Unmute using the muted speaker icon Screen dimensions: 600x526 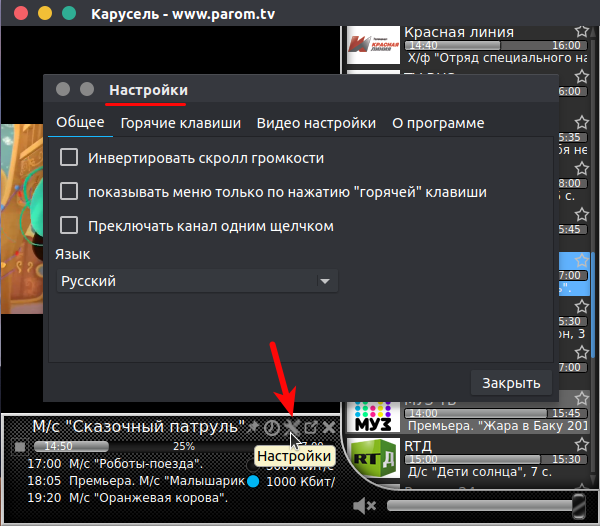pyautogui.click(x=364, y=506)
